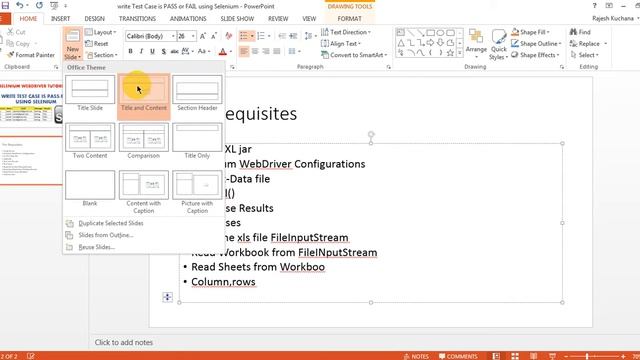The image size is (640, 360).
Task: Toggle text shadow
Action: point(163,51)
